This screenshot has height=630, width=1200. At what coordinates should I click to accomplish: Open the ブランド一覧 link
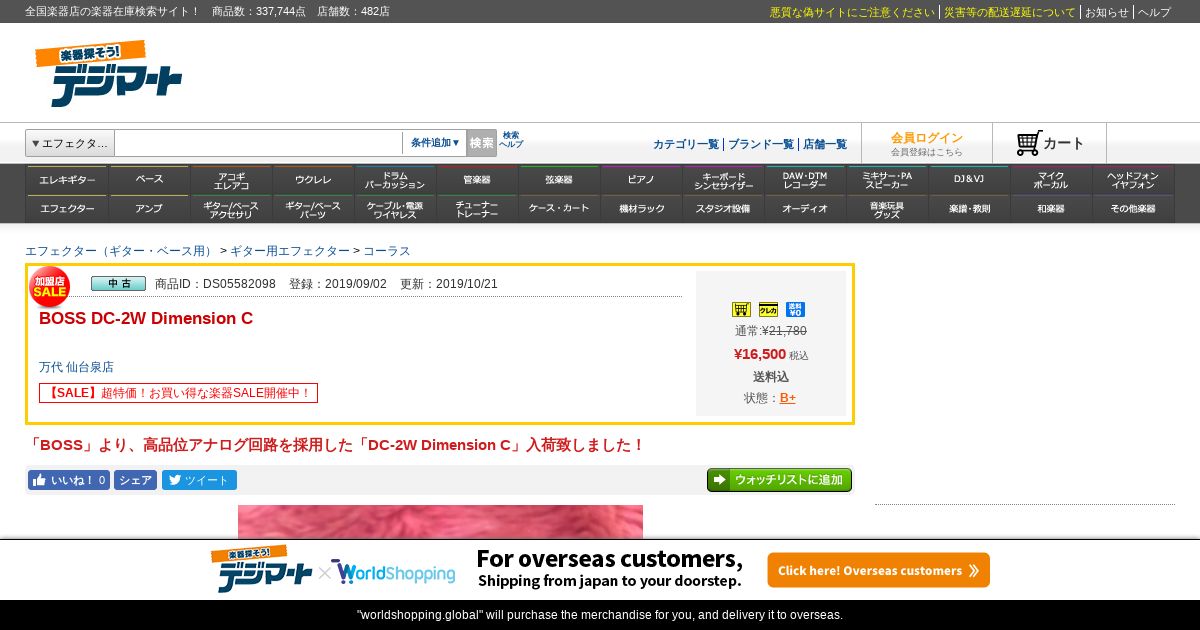761,144
